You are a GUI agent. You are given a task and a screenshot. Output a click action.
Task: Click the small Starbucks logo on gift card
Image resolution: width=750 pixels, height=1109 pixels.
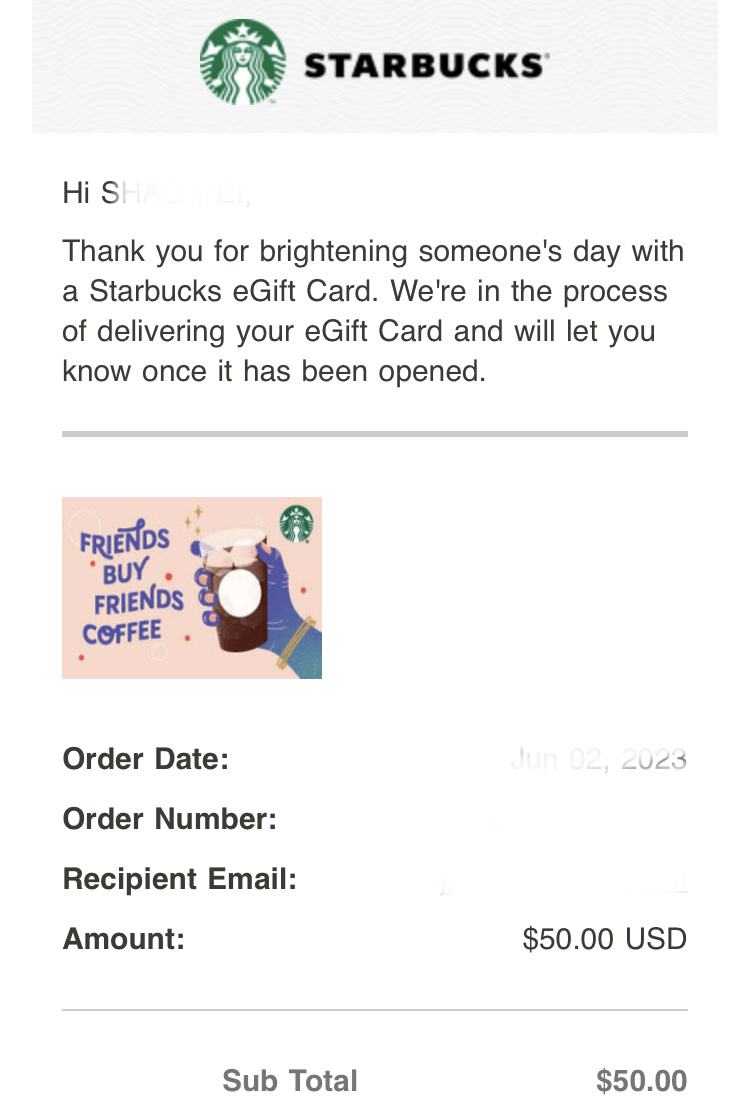pyautogui.click(x=296, y=523)
